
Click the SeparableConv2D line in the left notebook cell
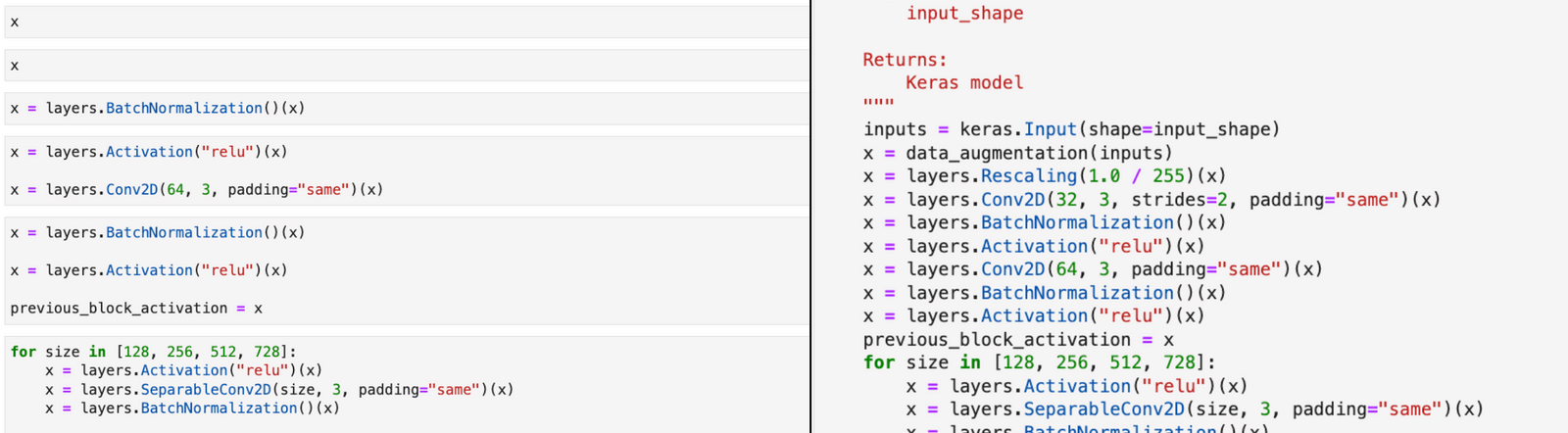tap(279, 390)
